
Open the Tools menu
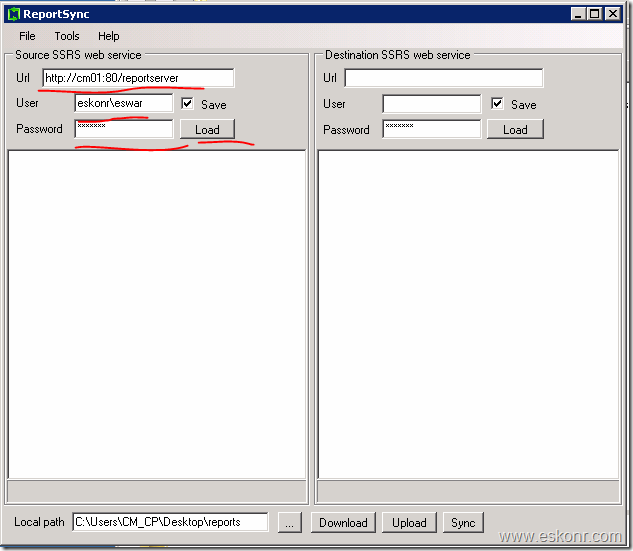click(x=67, y=36)
